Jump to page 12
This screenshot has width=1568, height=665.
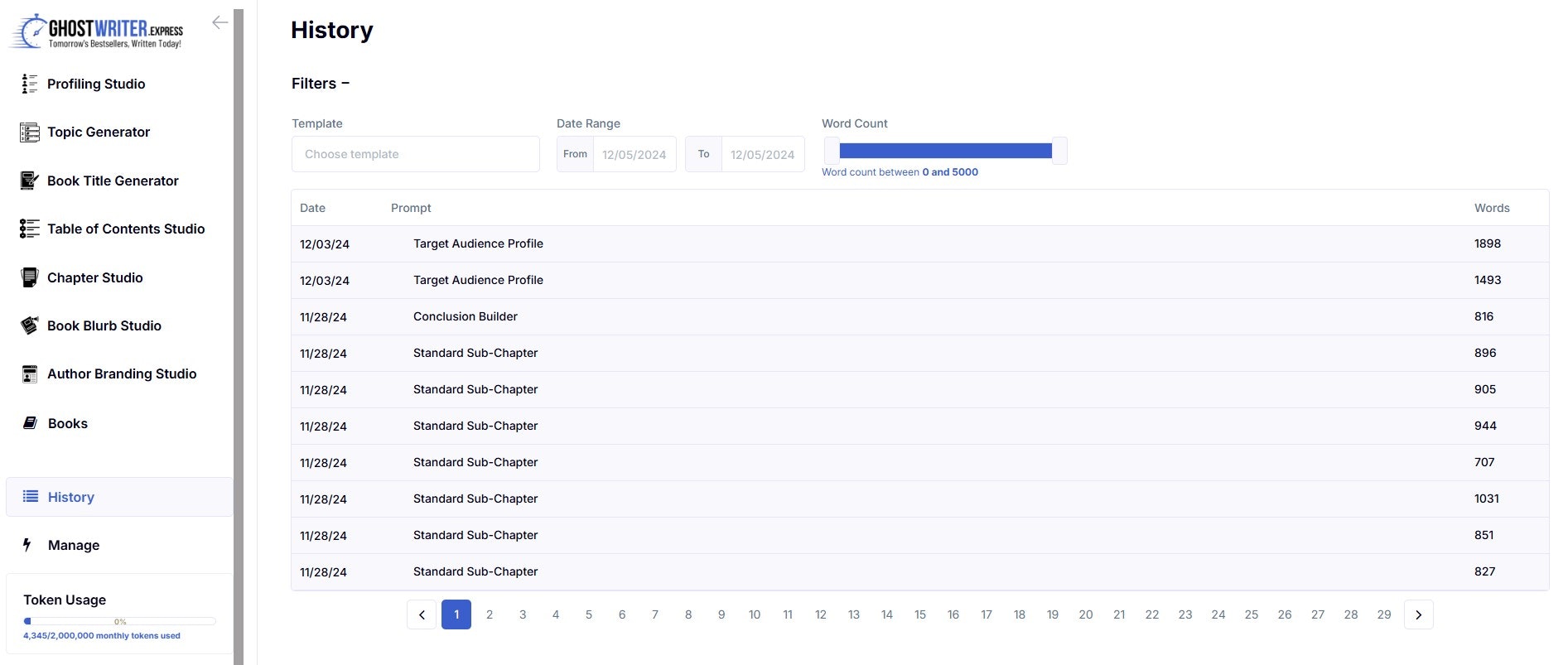821,614
